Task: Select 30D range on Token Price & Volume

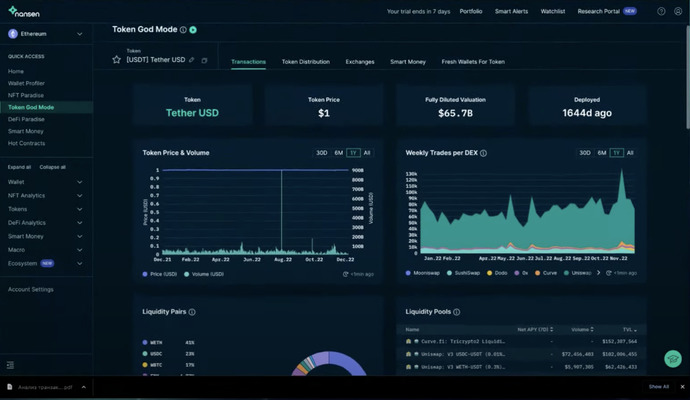Action: coord(321,153)
